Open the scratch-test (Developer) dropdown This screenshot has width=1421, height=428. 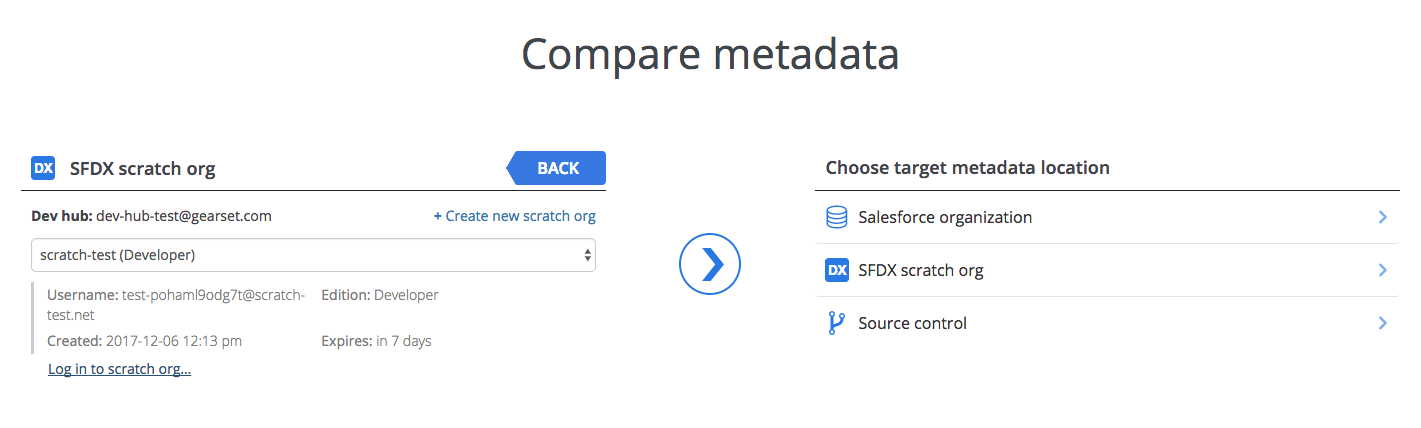point(313,255)
